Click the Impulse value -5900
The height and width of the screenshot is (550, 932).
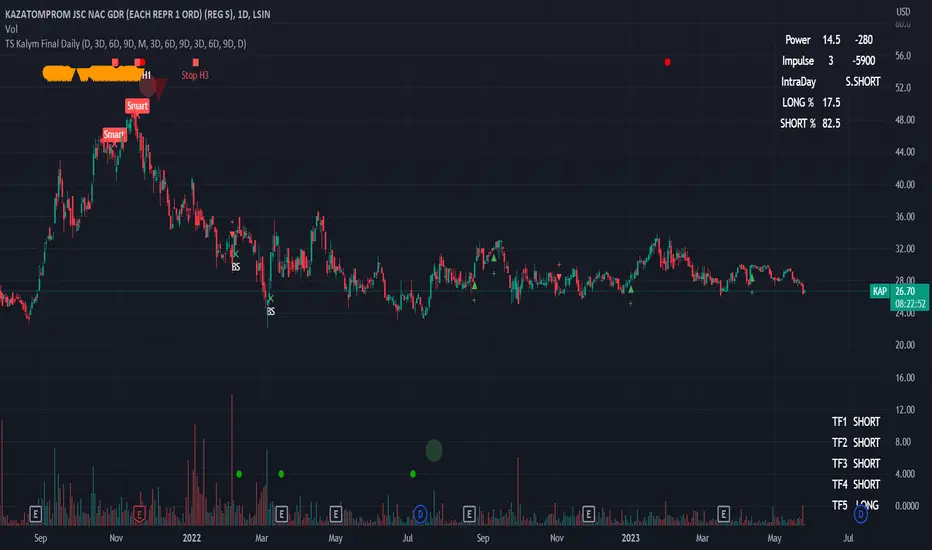tap(864, 61)
